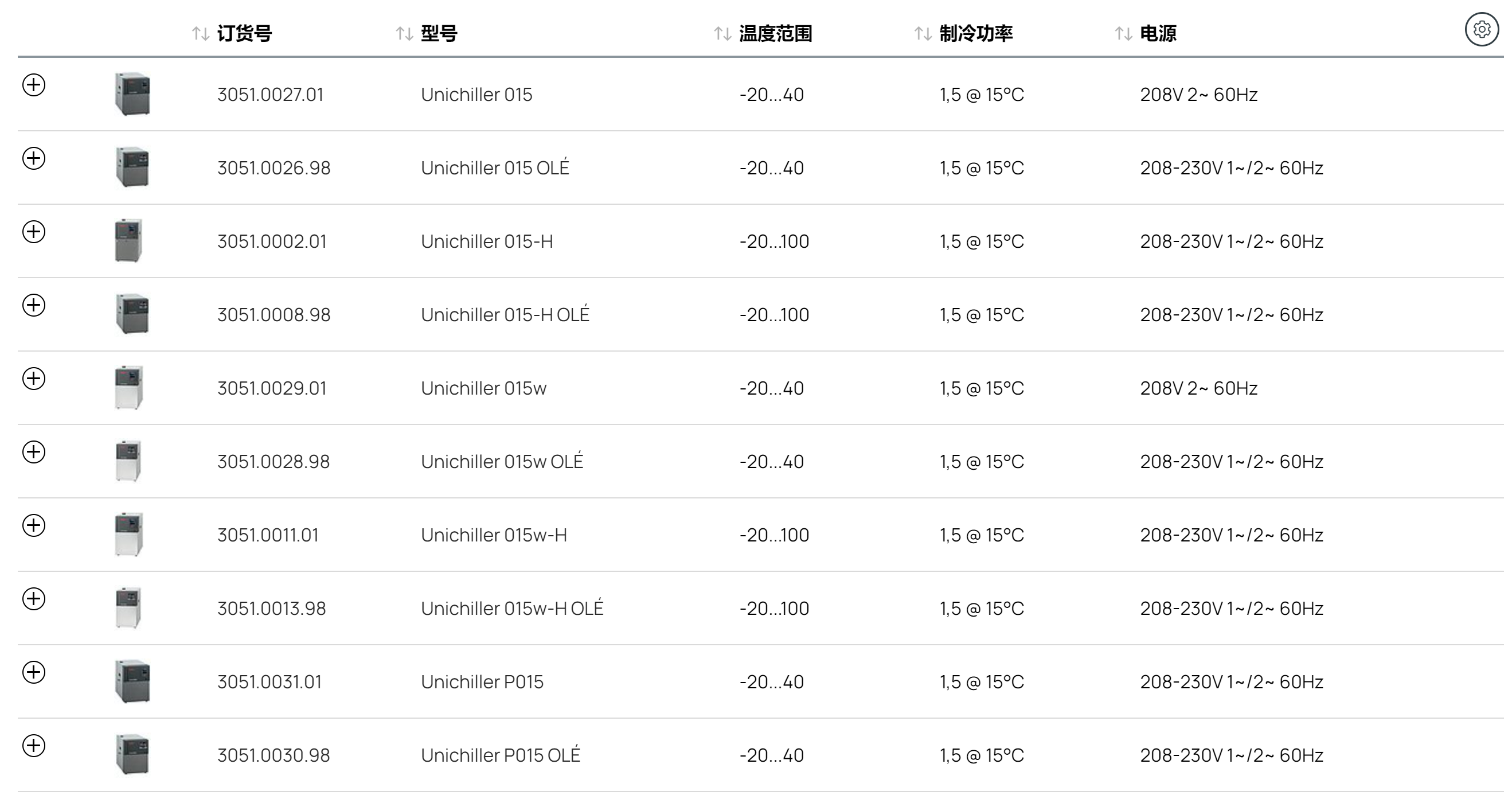This screenshot has width=1512, height=799.
Task: Click the 订货号 column header
Action: (x=244, y=33)
